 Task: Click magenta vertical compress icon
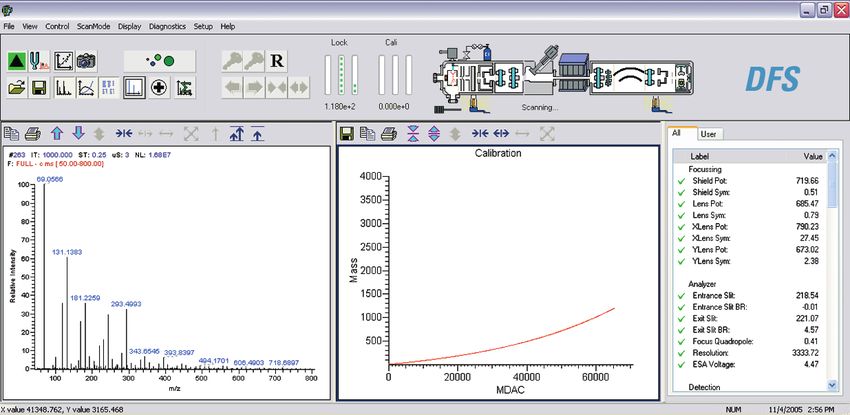coord(413,133)
